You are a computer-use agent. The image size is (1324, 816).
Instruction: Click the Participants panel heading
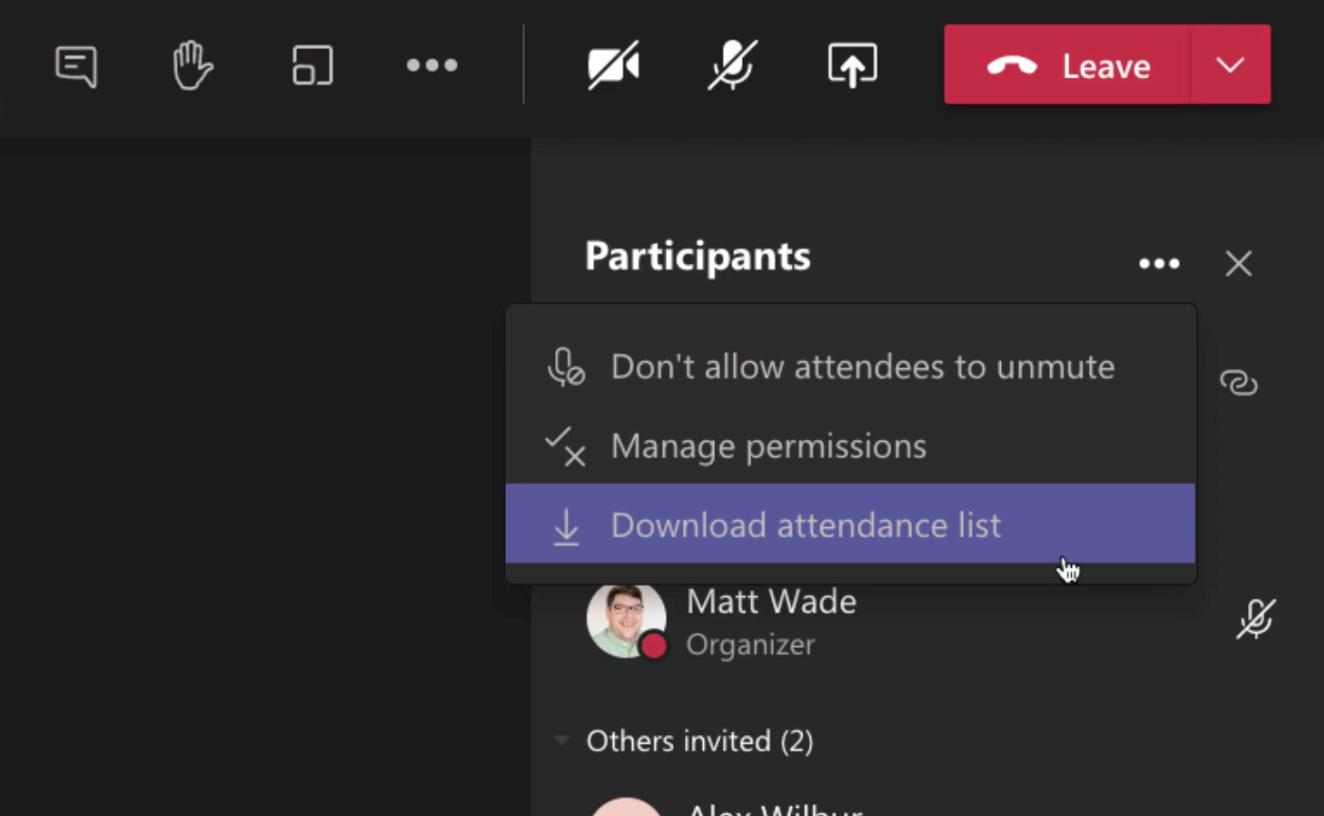click(x=698, y=257)
